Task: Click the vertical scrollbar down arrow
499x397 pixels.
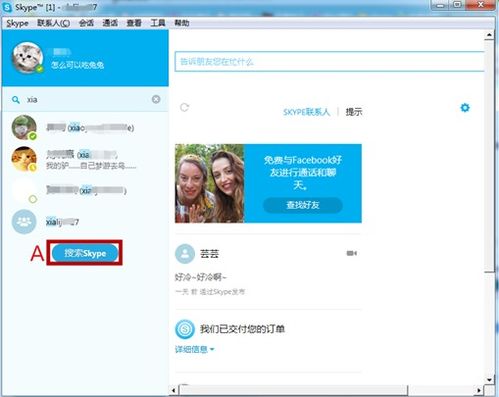Action: (x=489, y=380)
